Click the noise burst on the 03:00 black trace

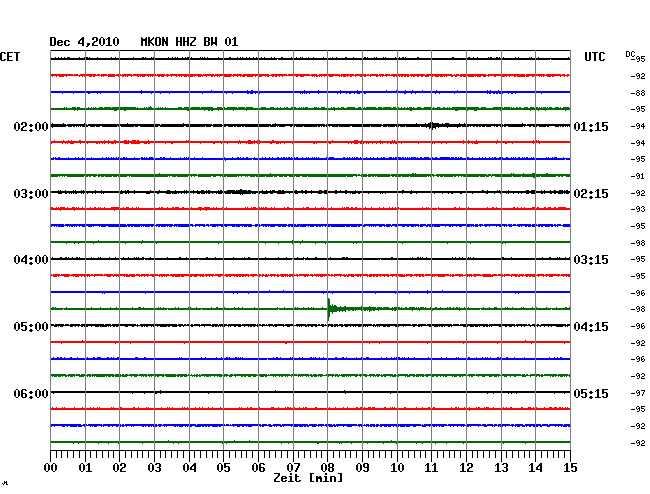(240, 192)
